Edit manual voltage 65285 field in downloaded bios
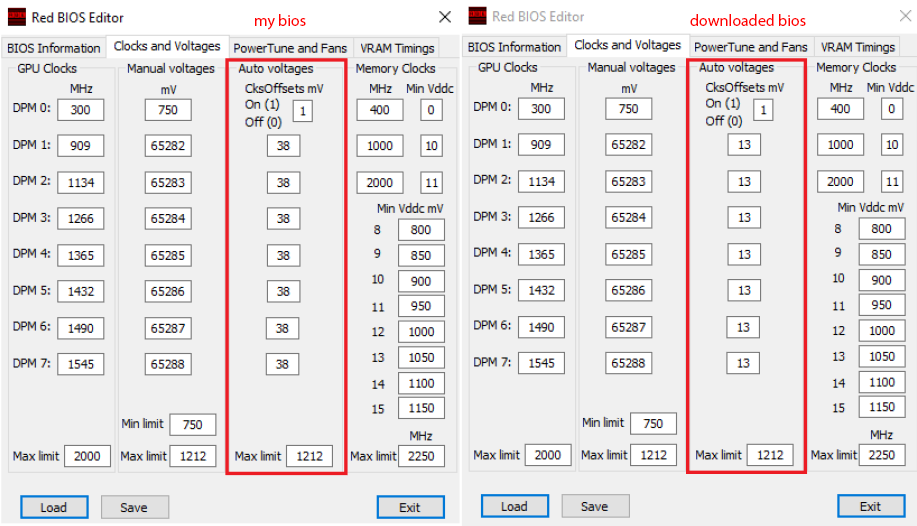This screenshot has height=526, width=917. (x=629, y=254)
